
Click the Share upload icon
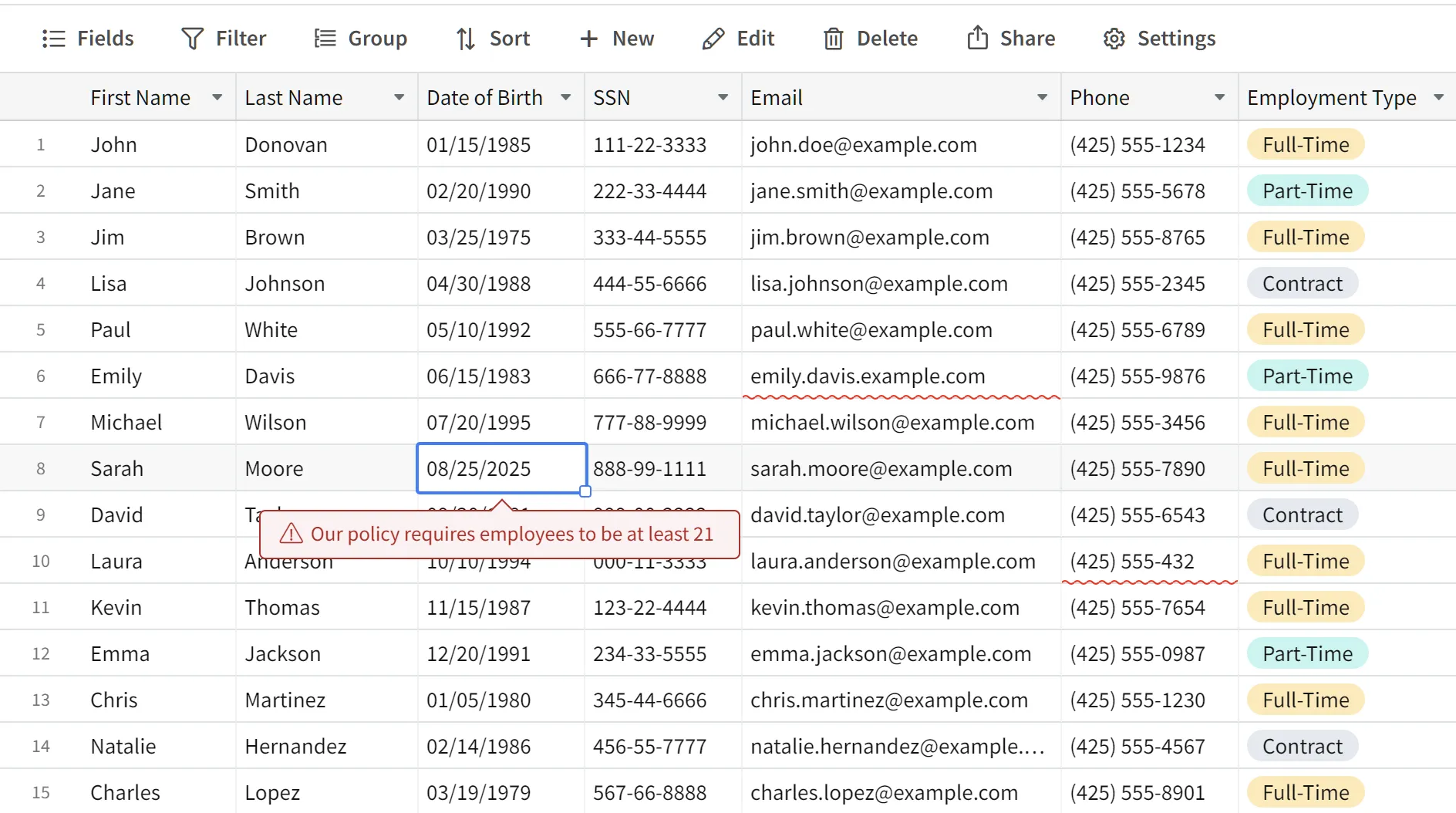[x=977, y=38]
